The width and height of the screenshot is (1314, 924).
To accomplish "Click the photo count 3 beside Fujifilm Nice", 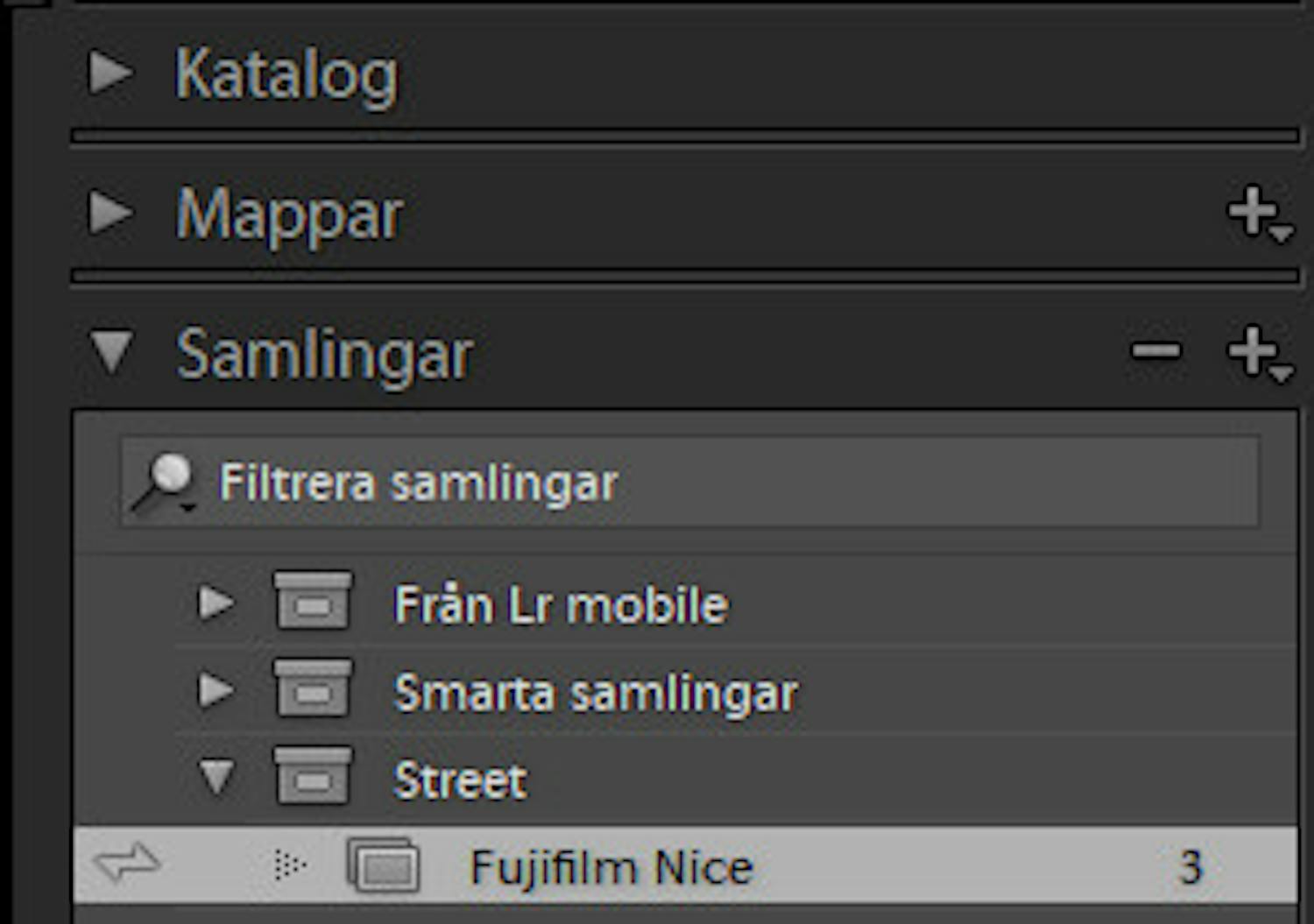I will pos(1187,866).
